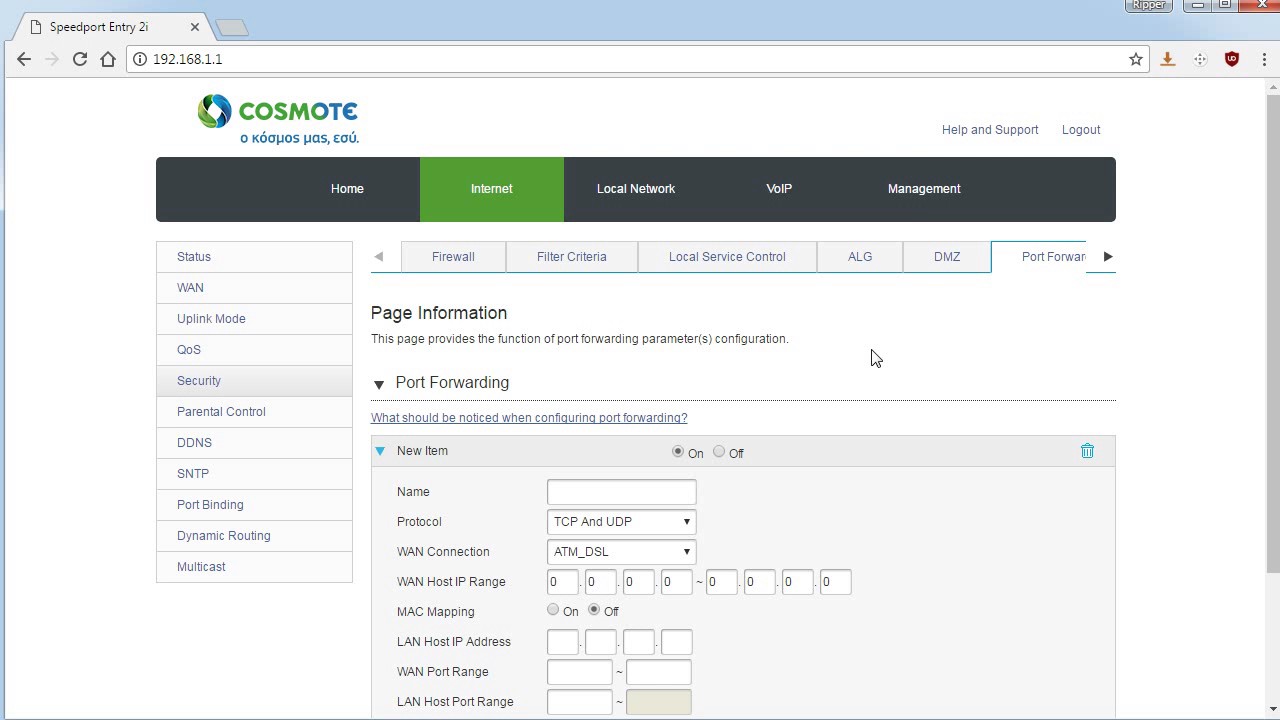
Task: Switch to the DMZ tab
Action: point(947,257)
